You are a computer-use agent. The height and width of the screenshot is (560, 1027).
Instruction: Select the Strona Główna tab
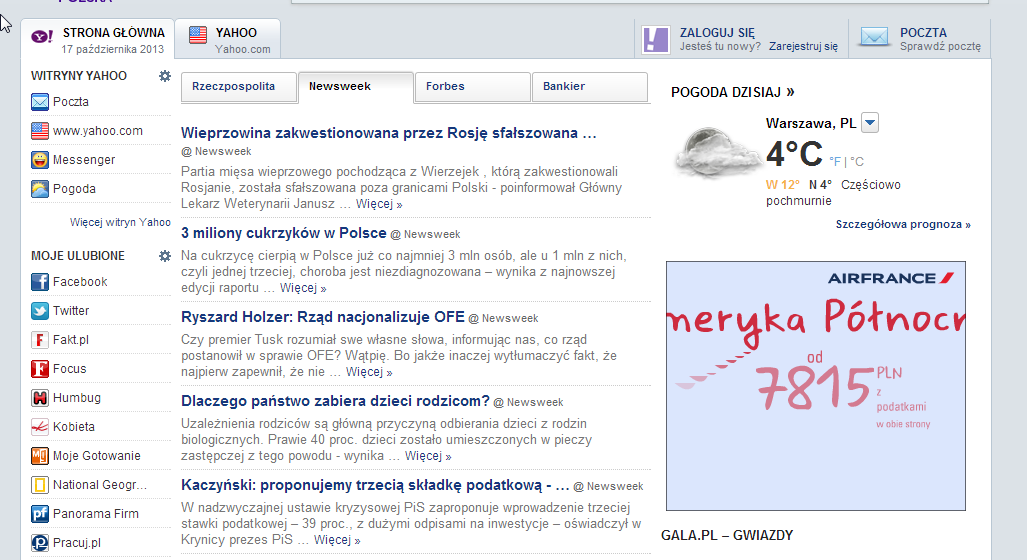98,39
